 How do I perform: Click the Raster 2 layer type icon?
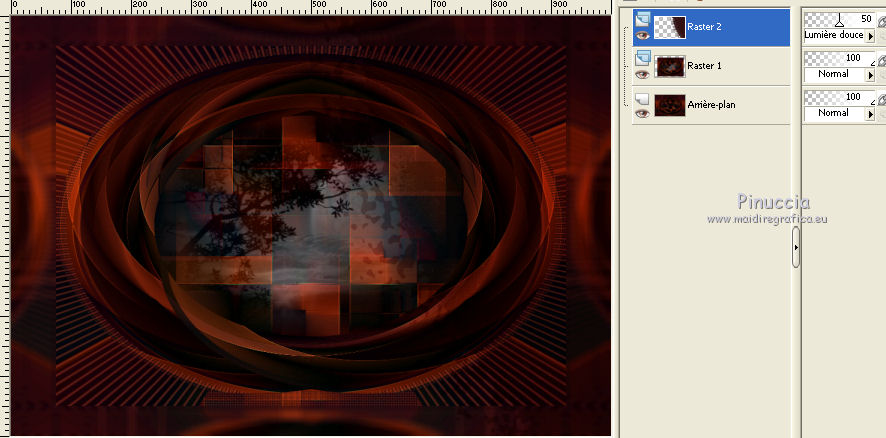click(642, 19)
